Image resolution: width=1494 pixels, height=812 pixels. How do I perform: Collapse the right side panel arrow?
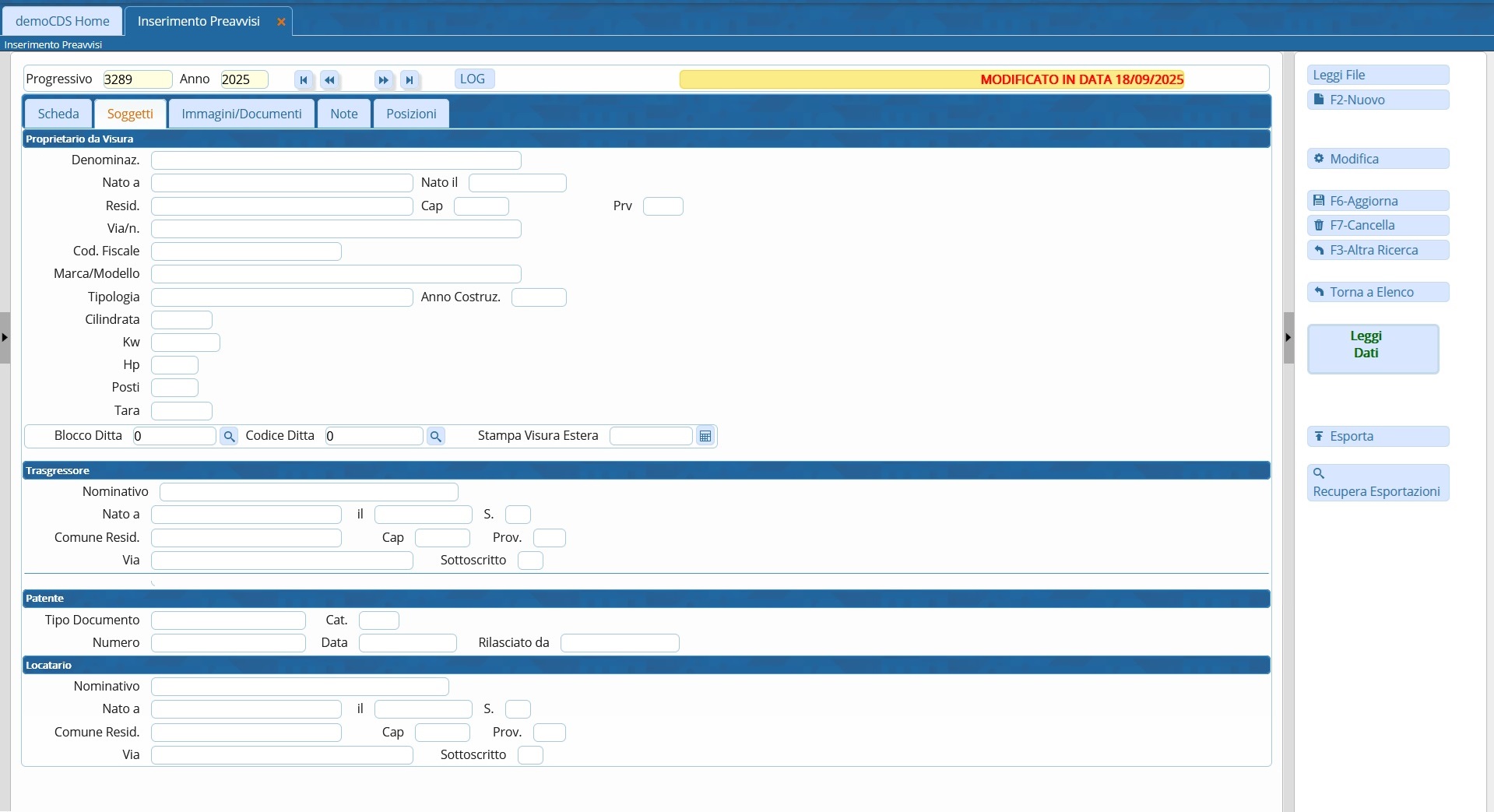click(x=1288, y=338)
